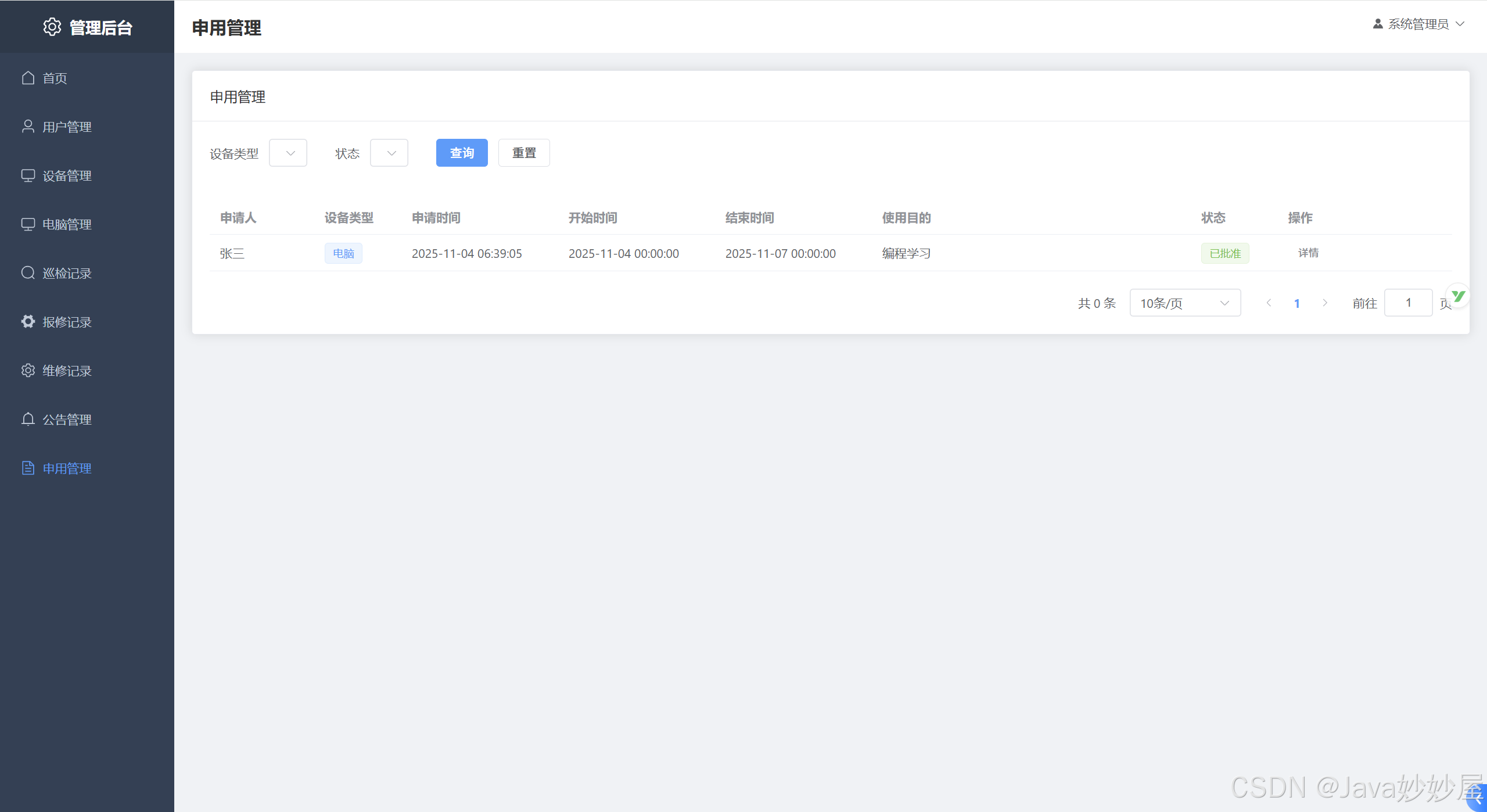Open the 报修记录 menu item
The image size is (1487, 812).
(87, 322)
